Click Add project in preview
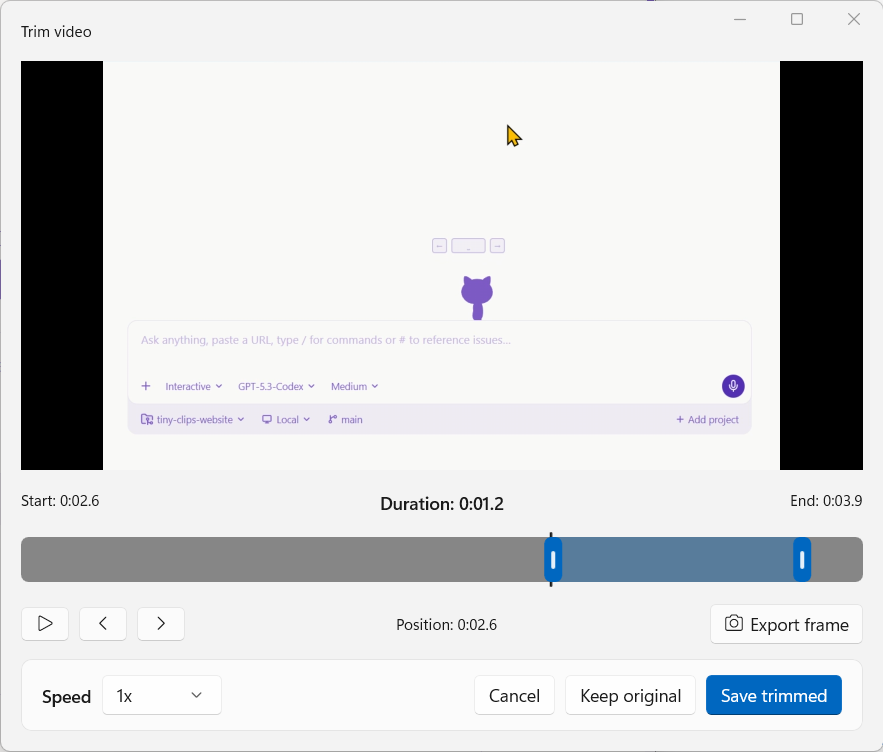This screenshot has height=752, width=883. (707, 420)
